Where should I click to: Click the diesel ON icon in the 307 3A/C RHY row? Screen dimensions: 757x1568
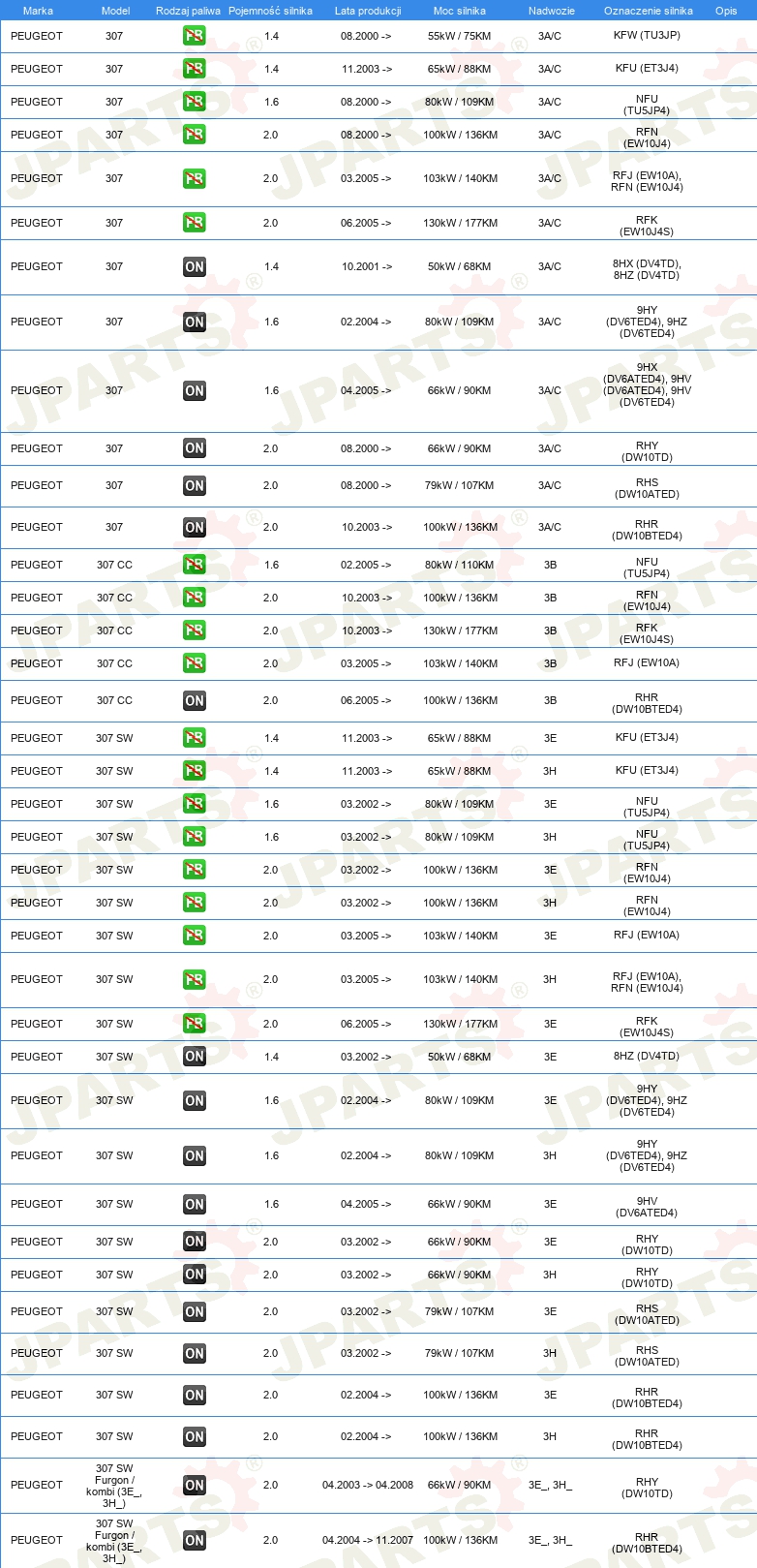pyautogui.click(x=195, y=448)
